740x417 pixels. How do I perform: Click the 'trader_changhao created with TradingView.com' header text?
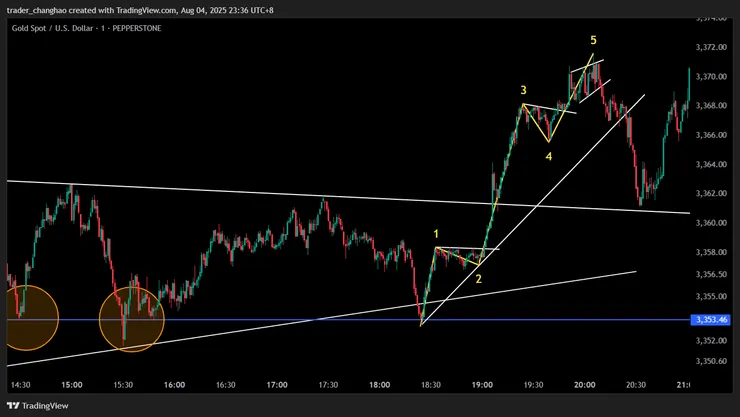pos(92,10)
